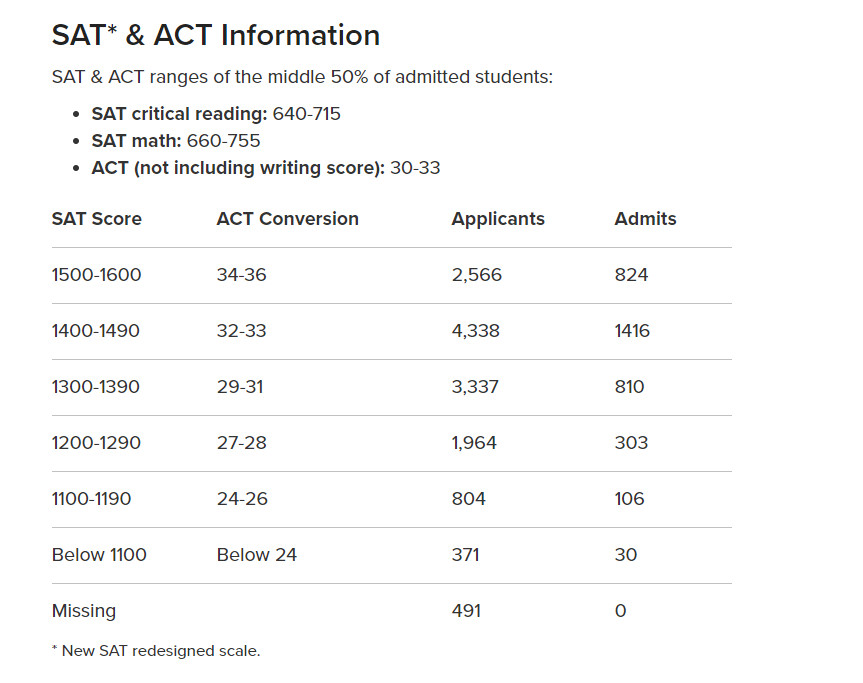Click the ACT Conversion column header
This screenshot has width=863, height=683.
point(287,219)
